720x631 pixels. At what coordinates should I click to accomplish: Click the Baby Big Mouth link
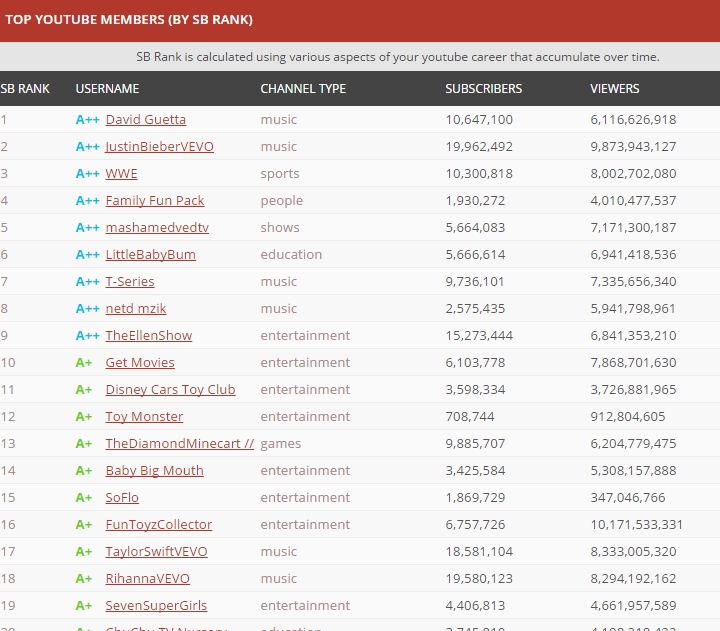click(154, 470)
